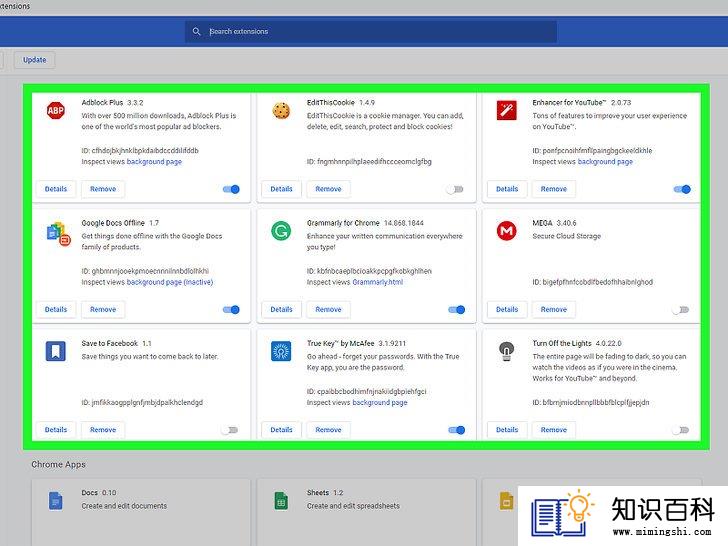The image size is (728, 546).
Task: Click the Adblock Plus ID text
Action: pos(140,150)
